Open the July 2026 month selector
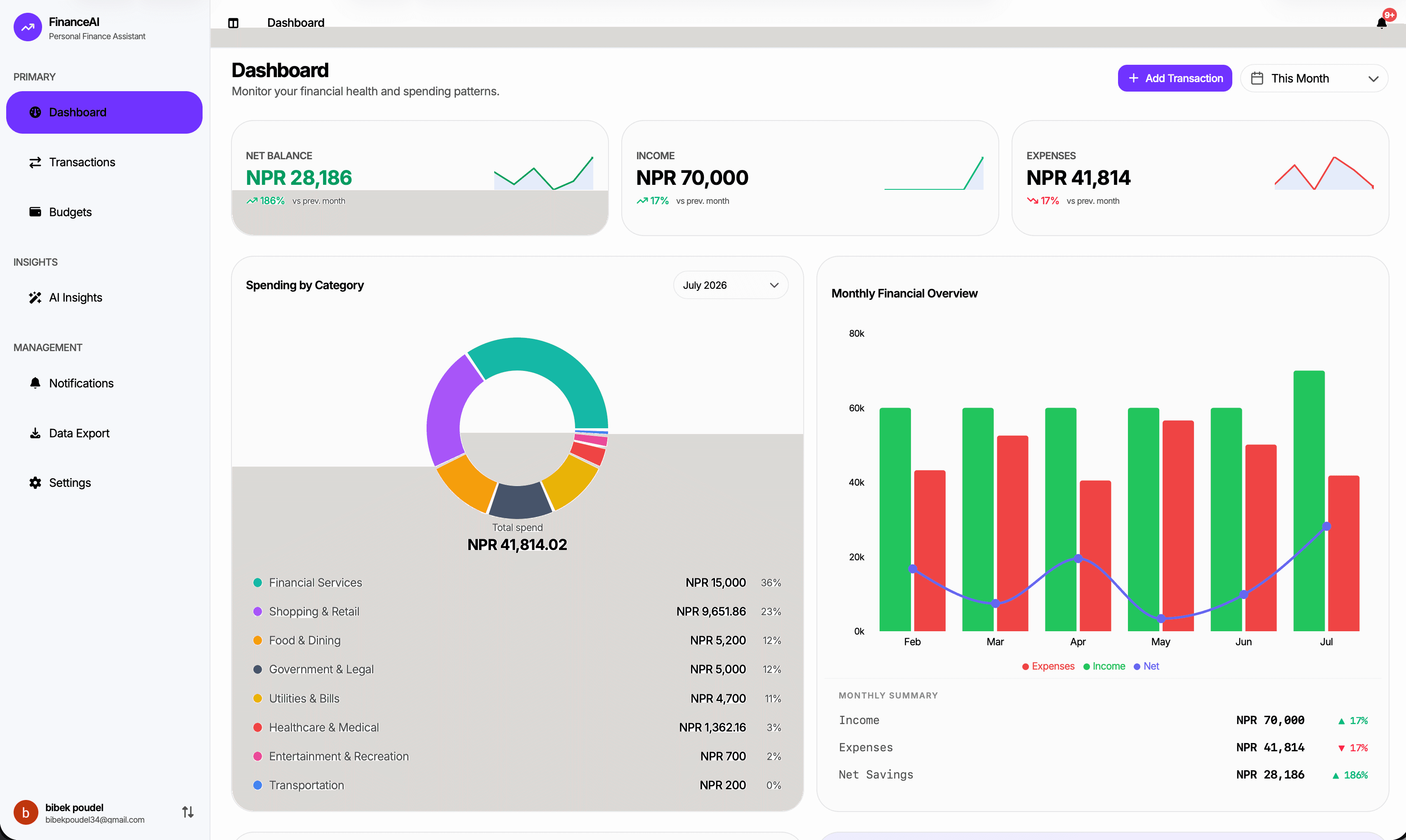The image size is (1406, 840). point(730,285)
